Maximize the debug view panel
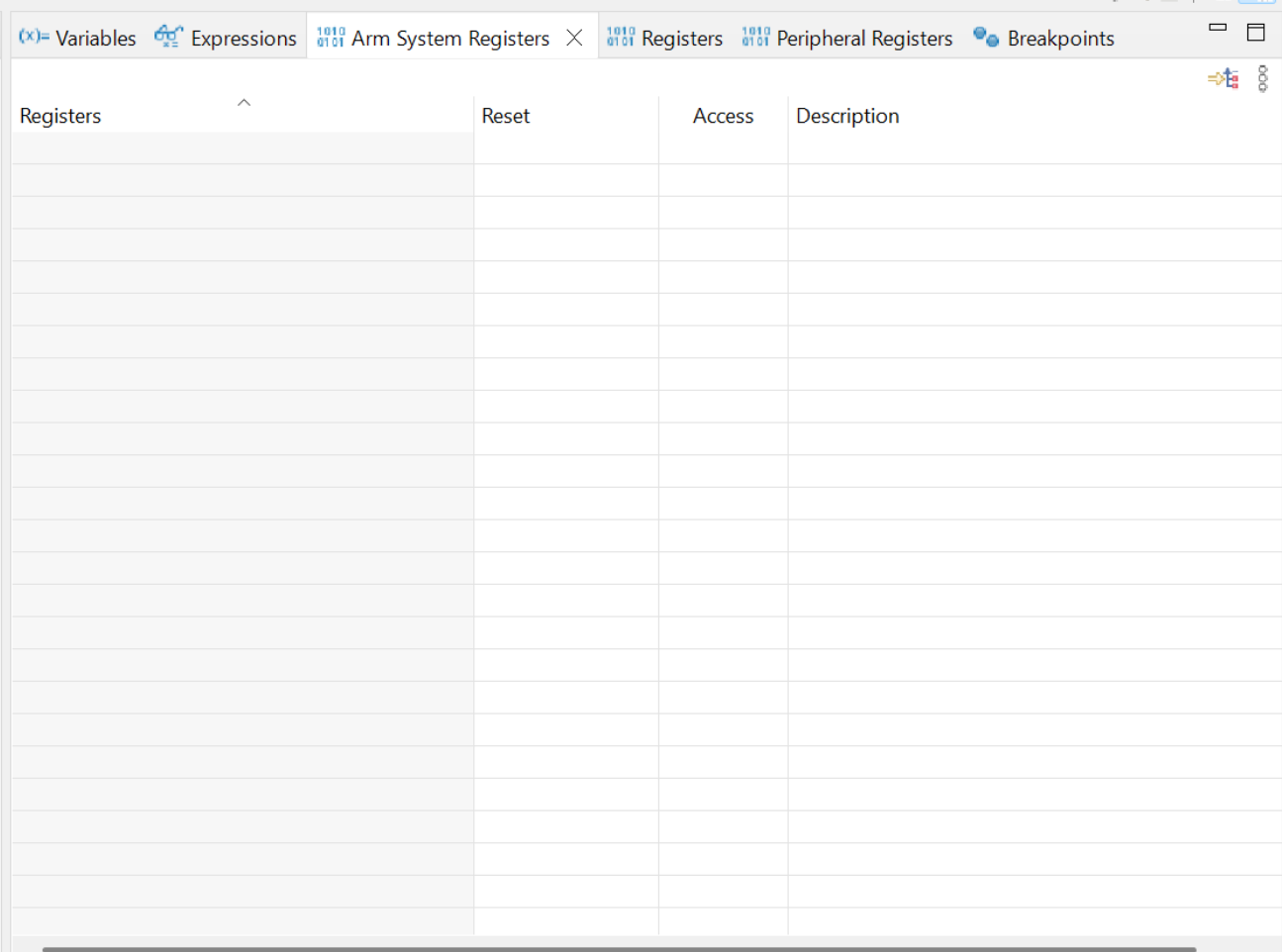Viewport: 1282px width, 952px height. [1256, 32]
